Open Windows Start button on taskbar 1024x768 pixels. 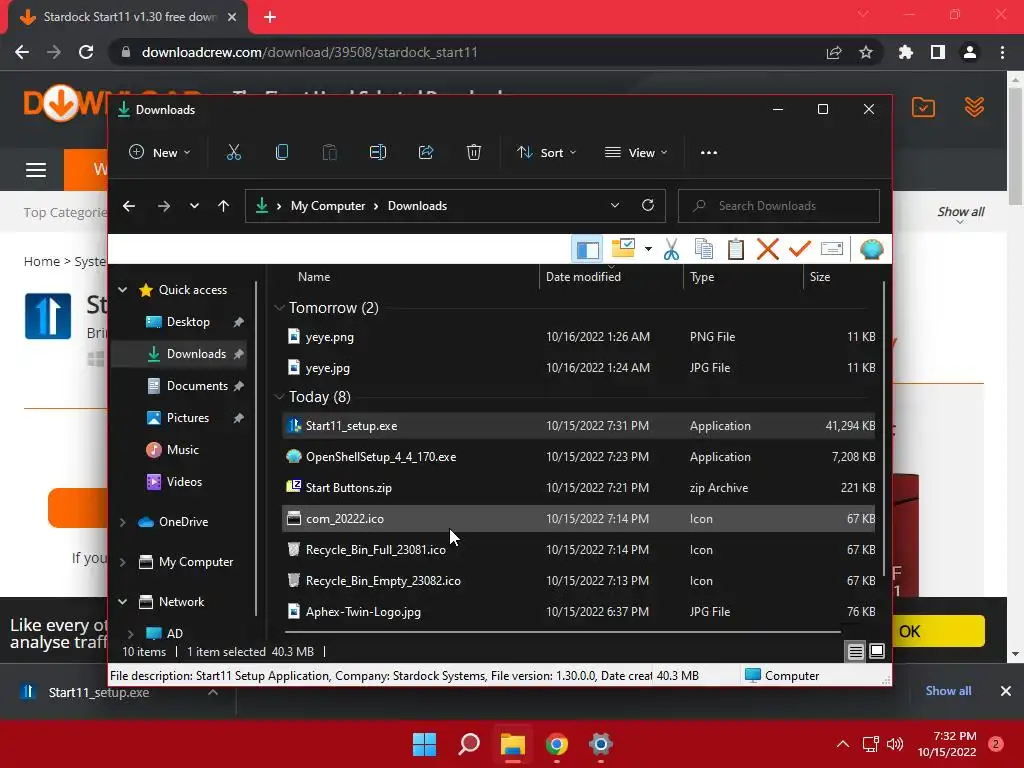tap(424, 744)
